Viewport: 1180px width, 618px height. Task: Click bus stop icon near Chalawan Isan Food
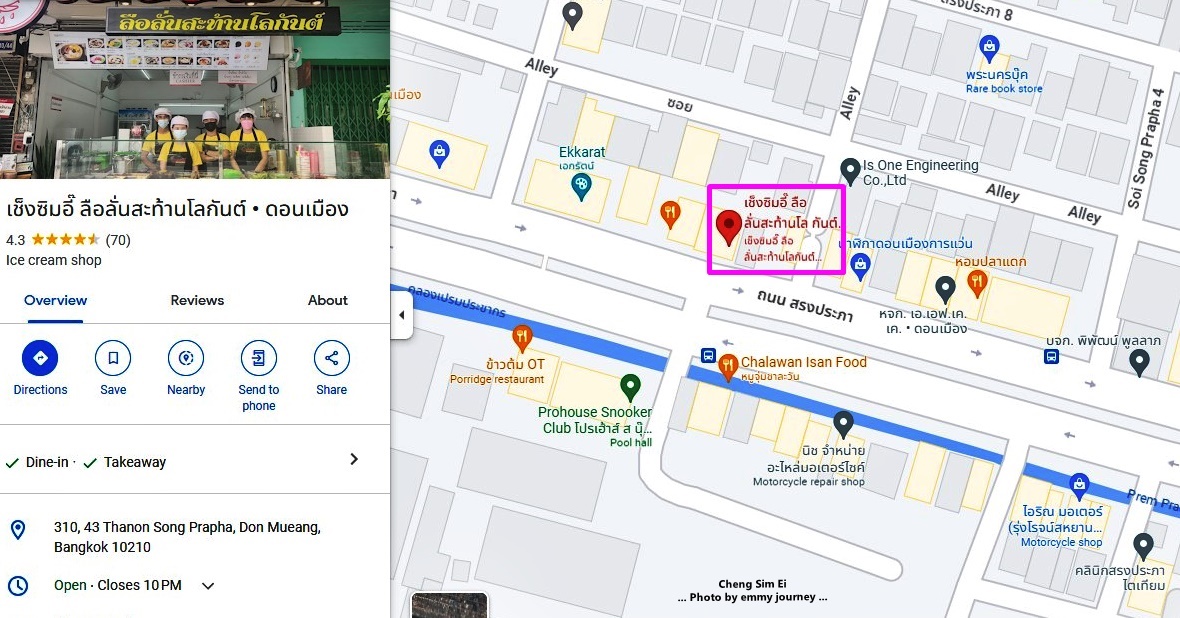click(x=707, y=355)
